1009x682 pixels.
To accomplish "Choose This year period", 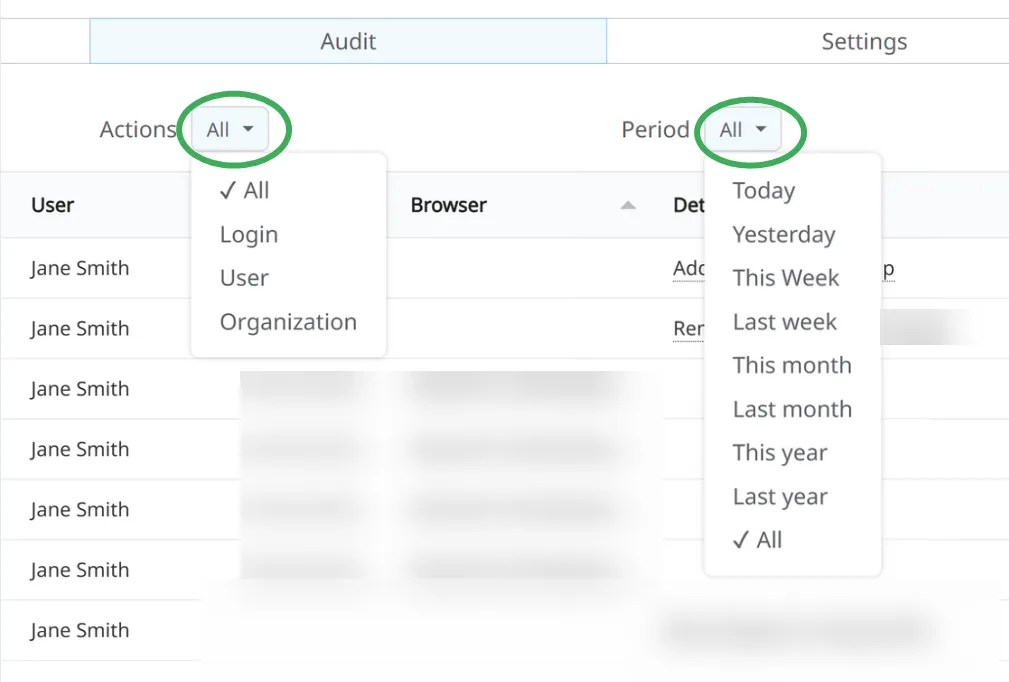I will click(779, 453).
